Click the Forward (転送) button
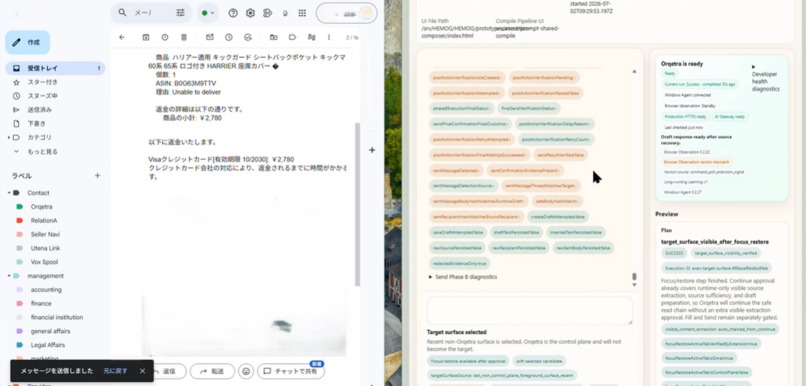This screenshot has height=386, width=806. pos(212,371)
